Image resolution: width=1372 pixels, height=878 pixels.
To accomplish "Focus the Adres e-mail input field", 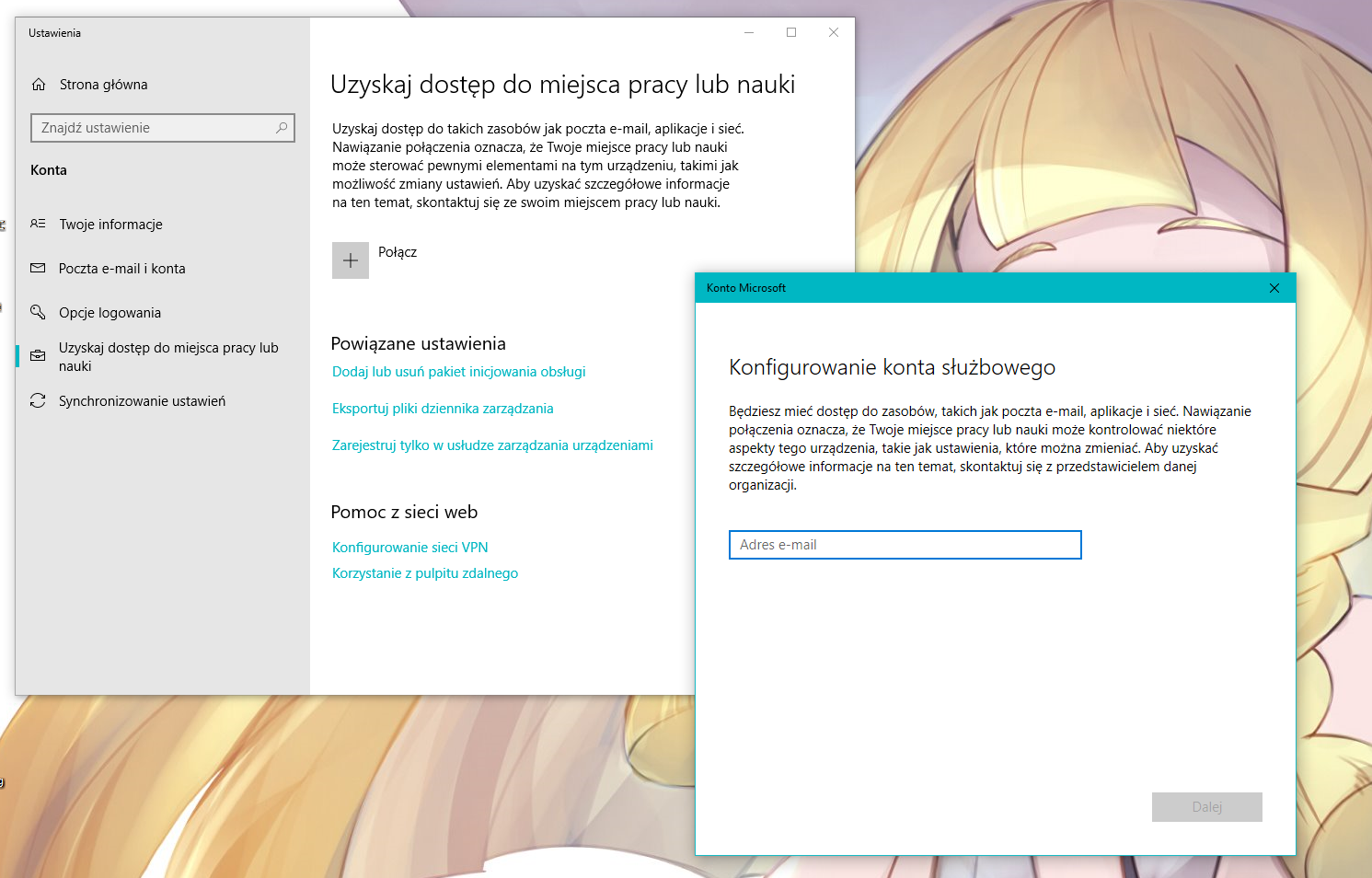I will (905, 545).
